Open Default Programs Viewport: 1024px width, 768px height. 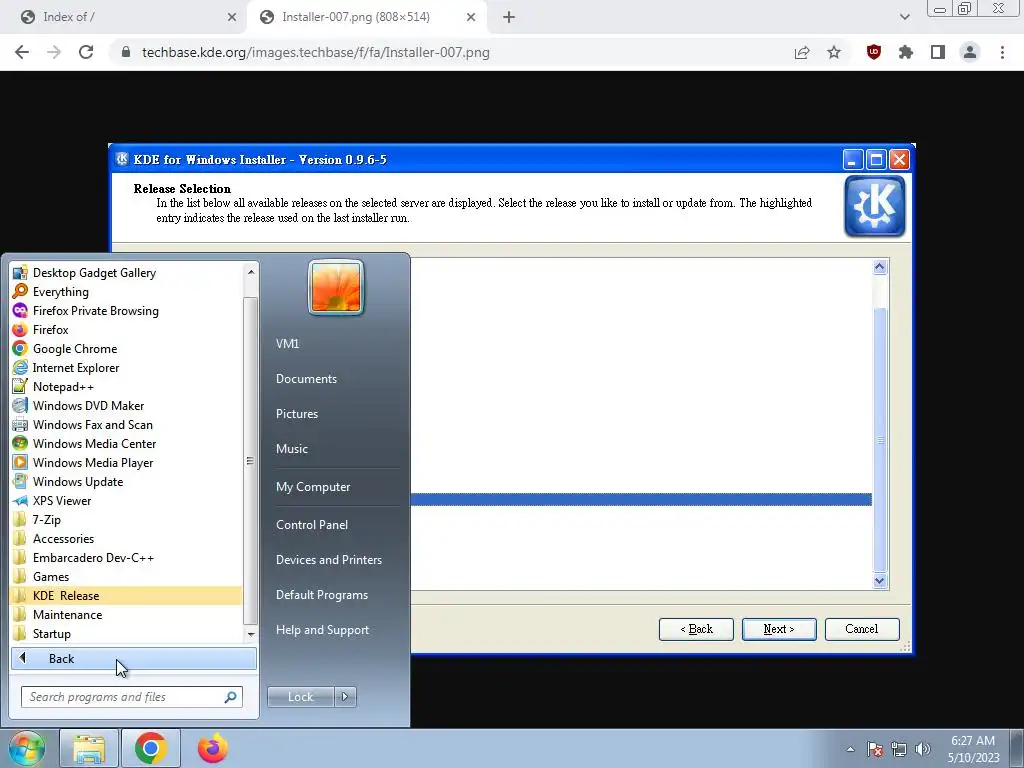322,595
